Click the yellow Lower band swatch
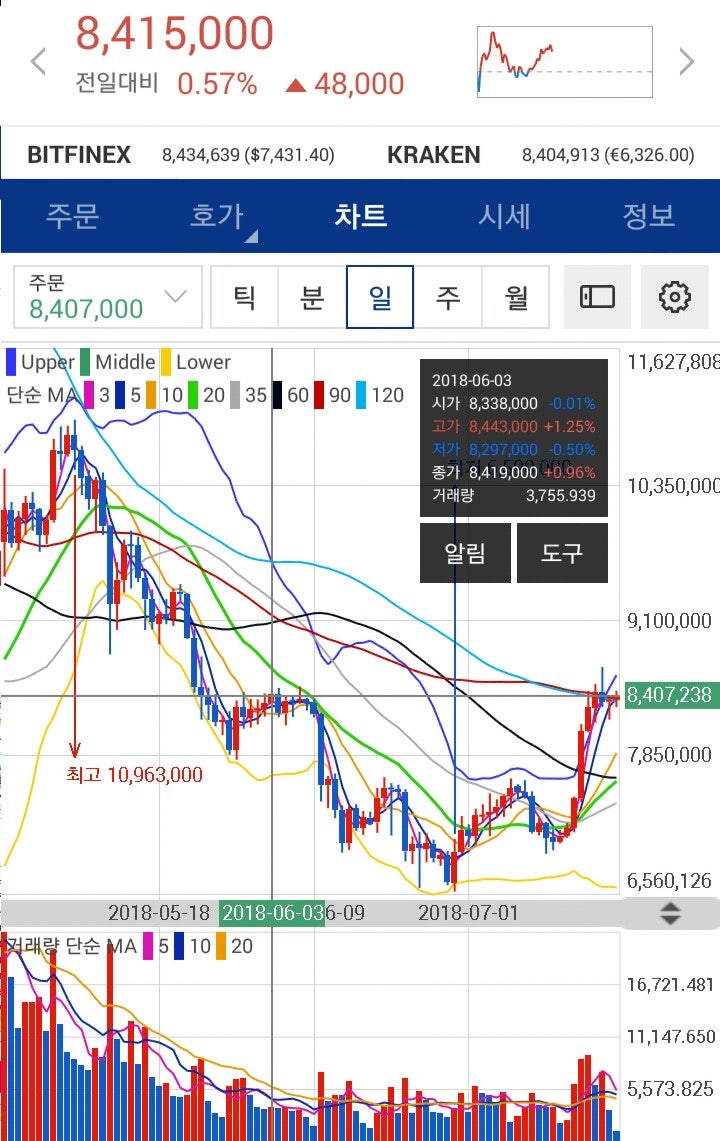This screenshot has width=720, height=1141. click(x=166, y=362)
